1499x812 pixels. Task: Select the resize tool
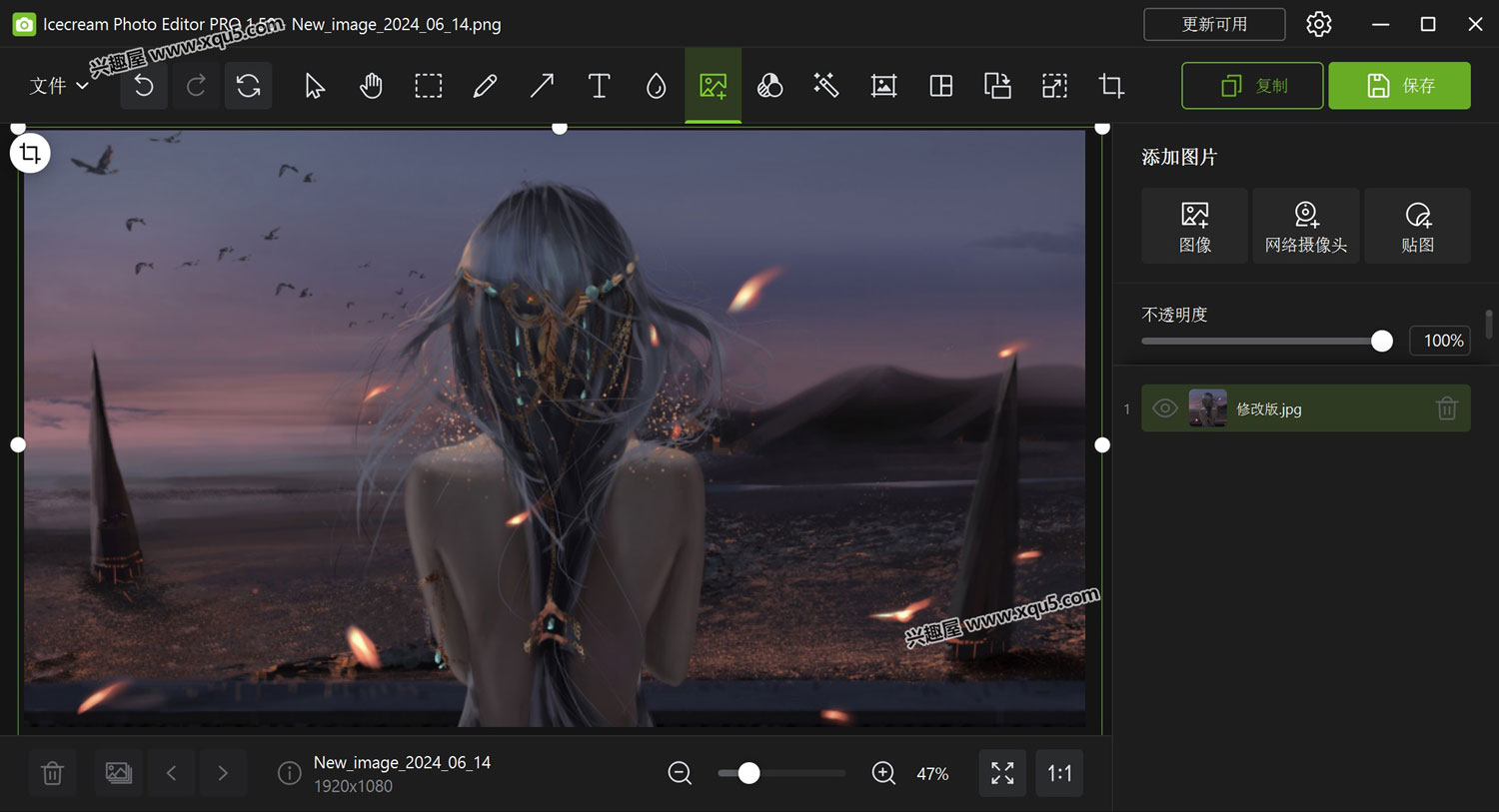click(x=1054, y=86)
